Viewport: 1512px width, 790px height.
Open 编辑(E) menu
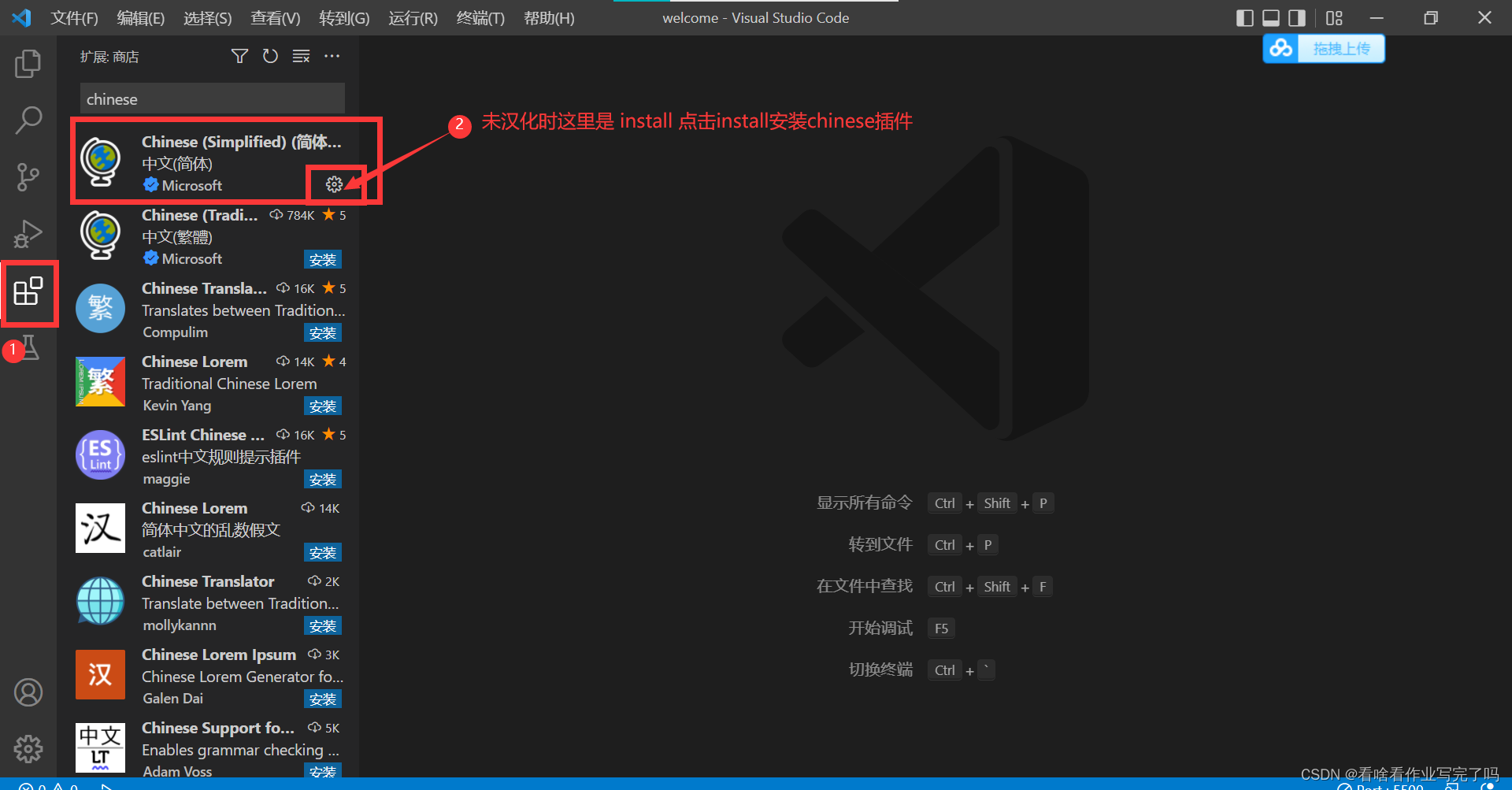[x=141, y=18]
